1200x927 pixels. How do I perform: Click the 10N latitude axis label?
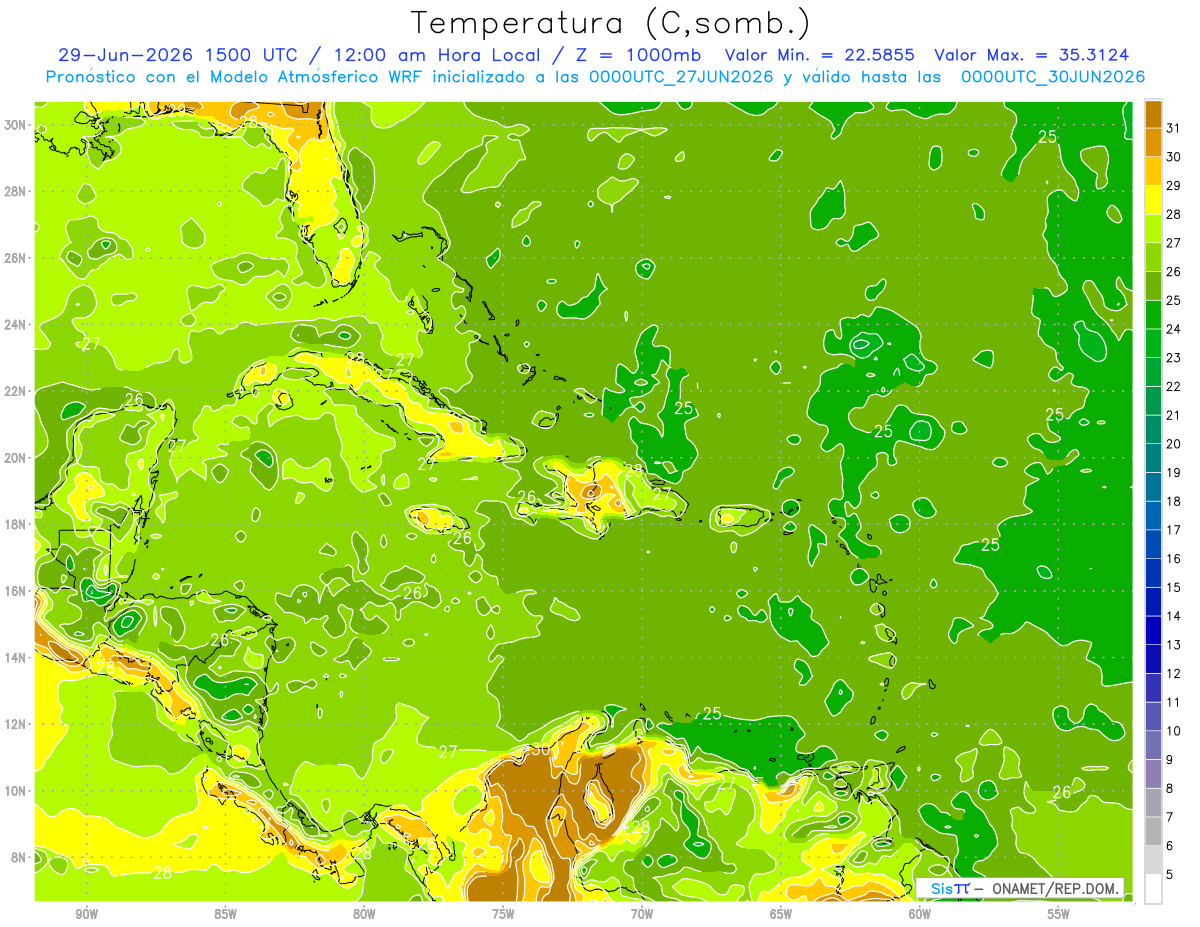[17, 790]
